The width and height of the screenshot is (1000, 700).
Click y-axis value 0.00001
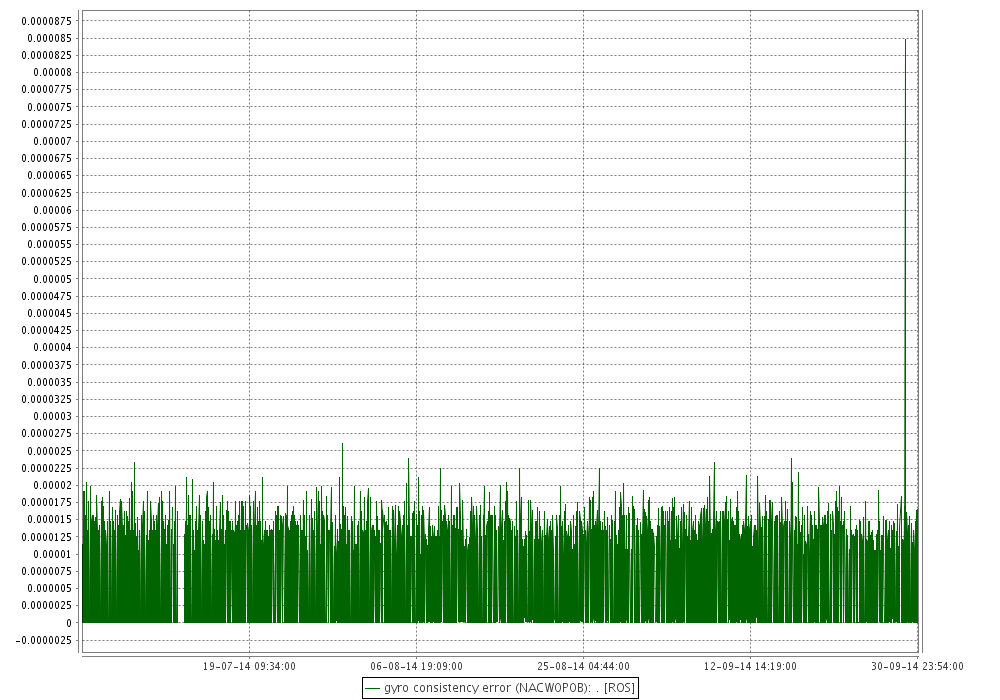click(x=53, y=554)
